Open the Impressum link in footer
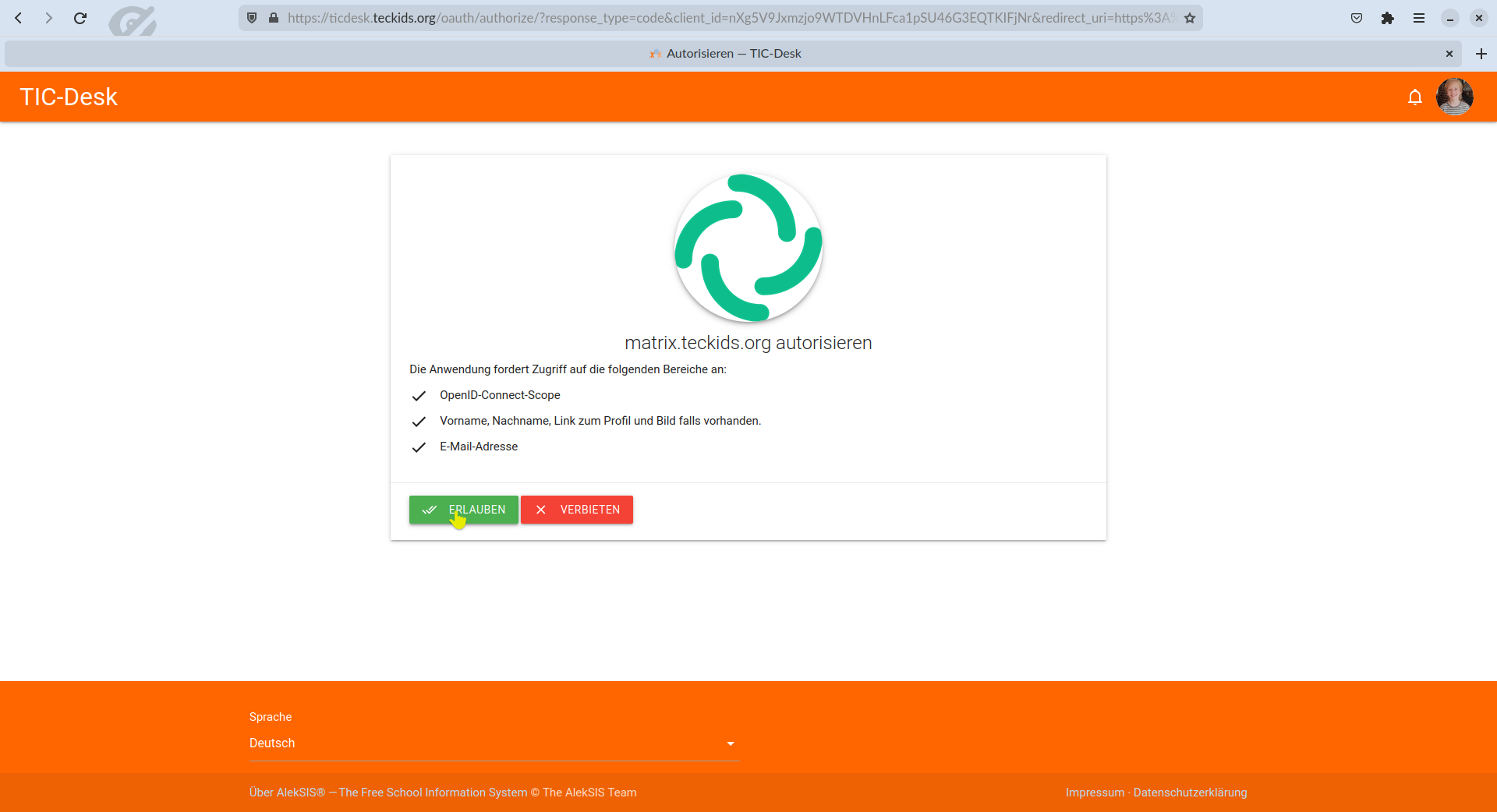Viewport: 1497px width, 812px height. (1095, 793)
